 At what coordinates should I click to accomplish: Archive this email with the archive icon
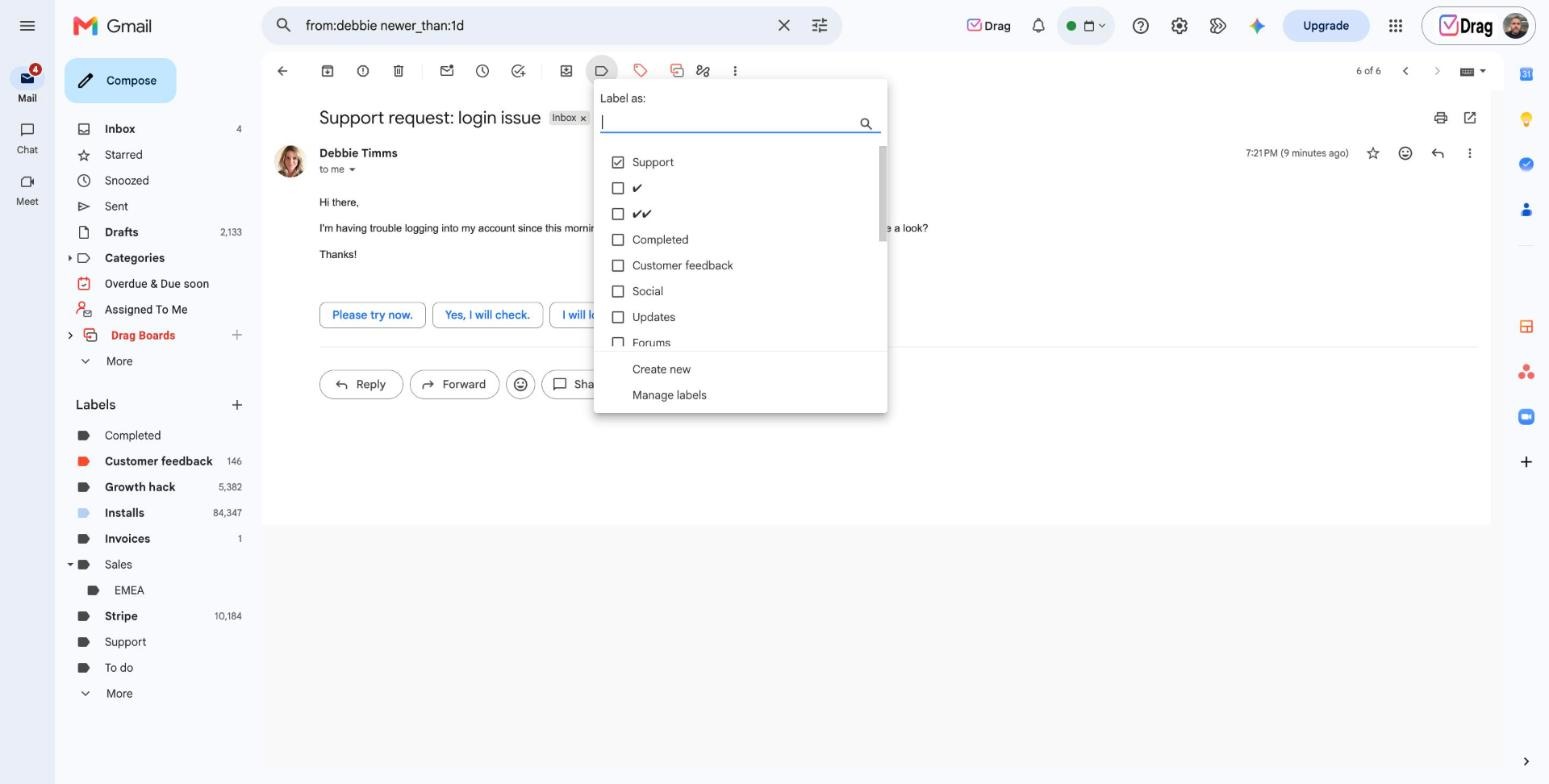tap(327, 71)
